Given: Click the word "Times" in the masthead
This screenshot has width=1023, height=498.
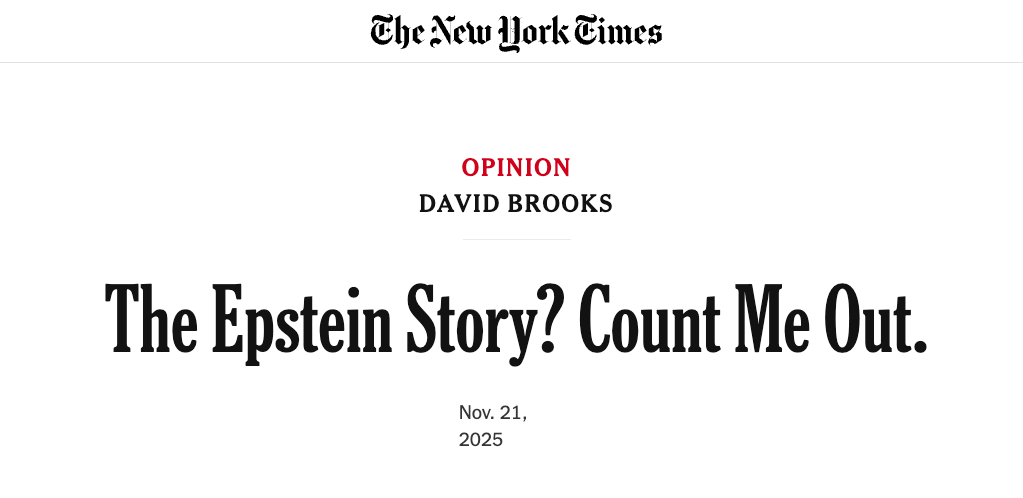Looking at the screenshot, I should point(617,32).
